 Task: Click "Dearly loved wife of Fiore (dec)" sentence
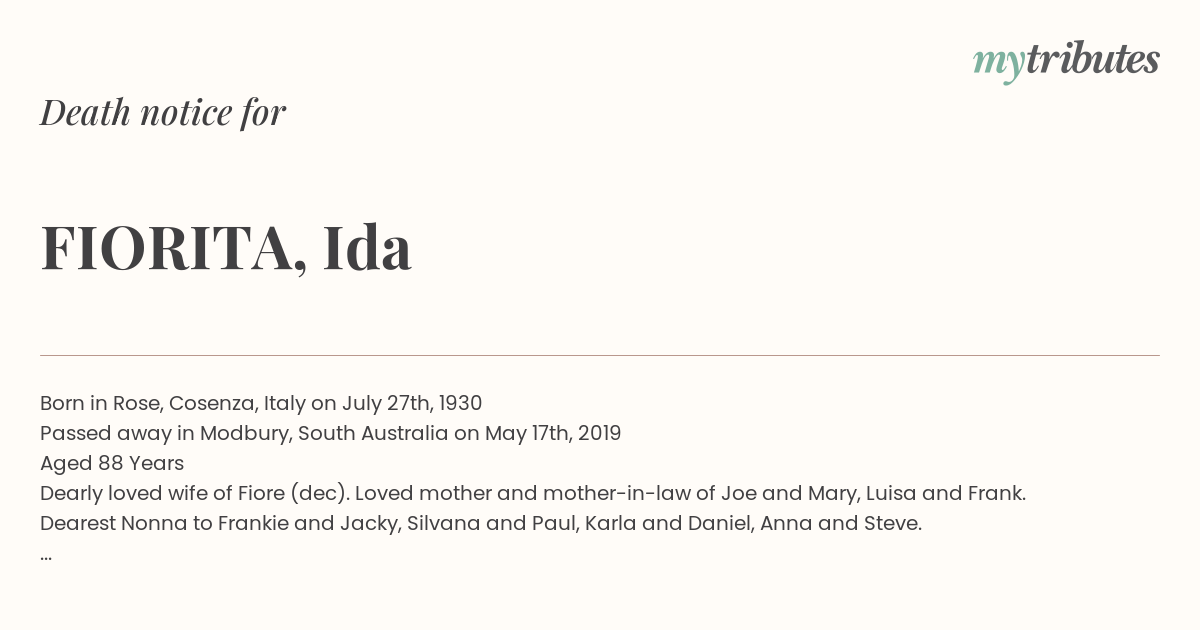[x=195, y=493]
